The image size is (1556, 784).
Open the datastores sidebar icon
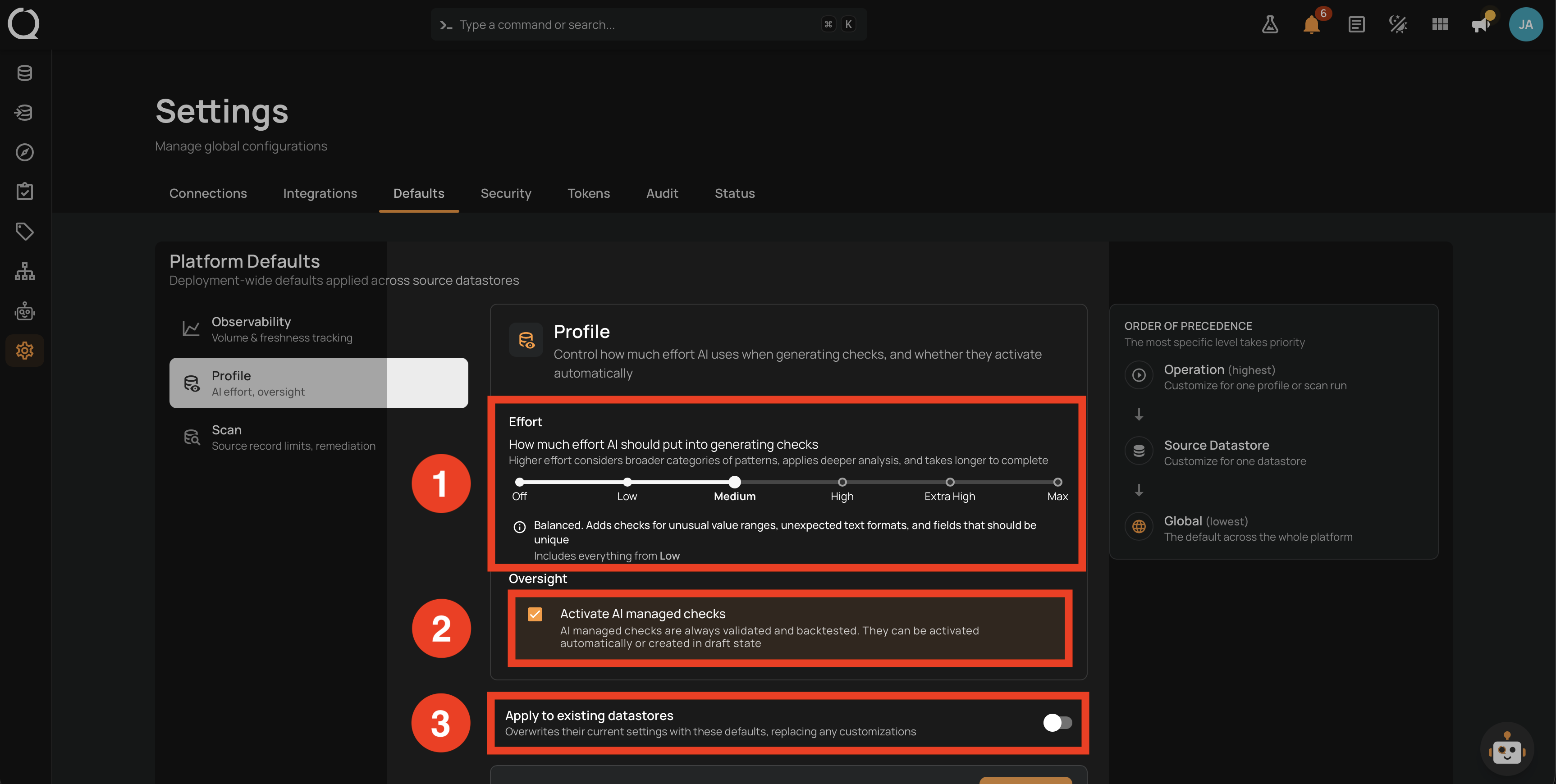tap(25, 73)
